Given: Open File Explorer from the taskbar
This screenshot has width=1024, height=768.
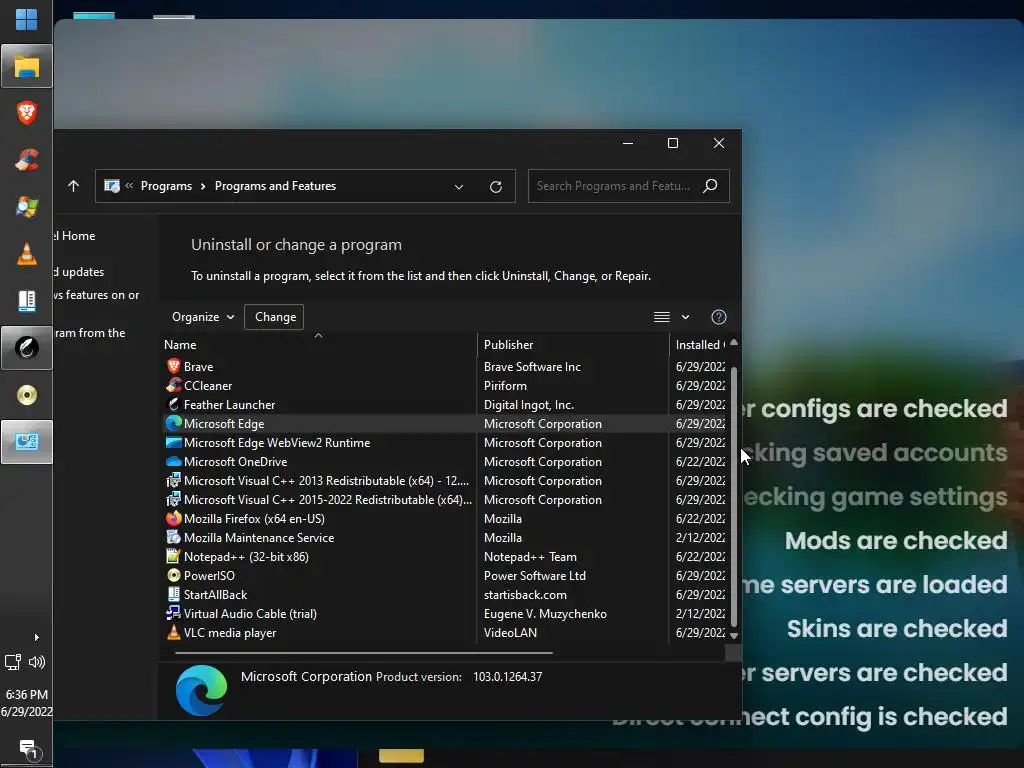Looking at the screenshot, I should pos(27,66).
